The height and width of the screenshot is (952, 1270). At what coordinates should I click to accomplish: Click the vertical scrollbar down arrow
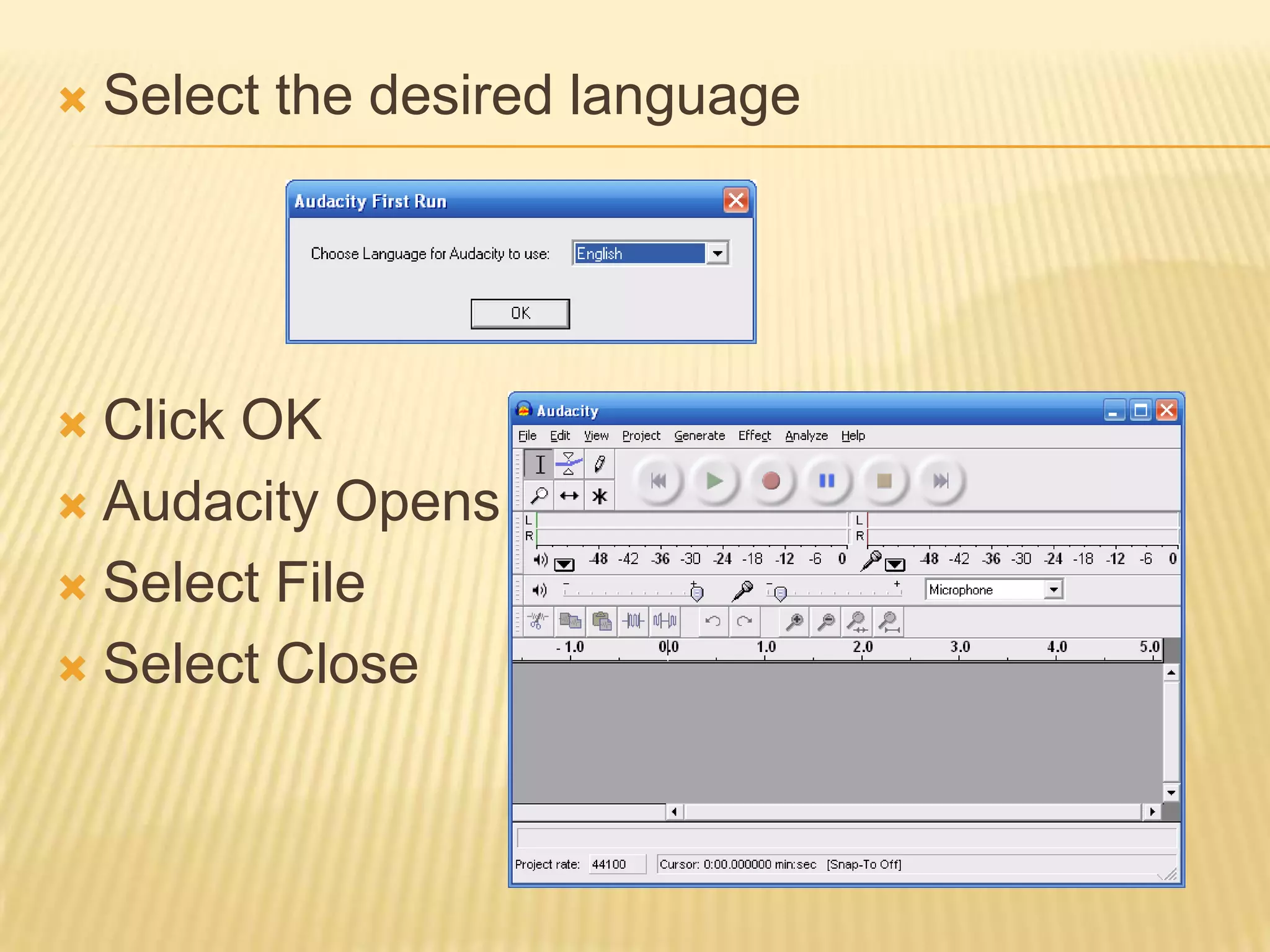pos(1171,792)
